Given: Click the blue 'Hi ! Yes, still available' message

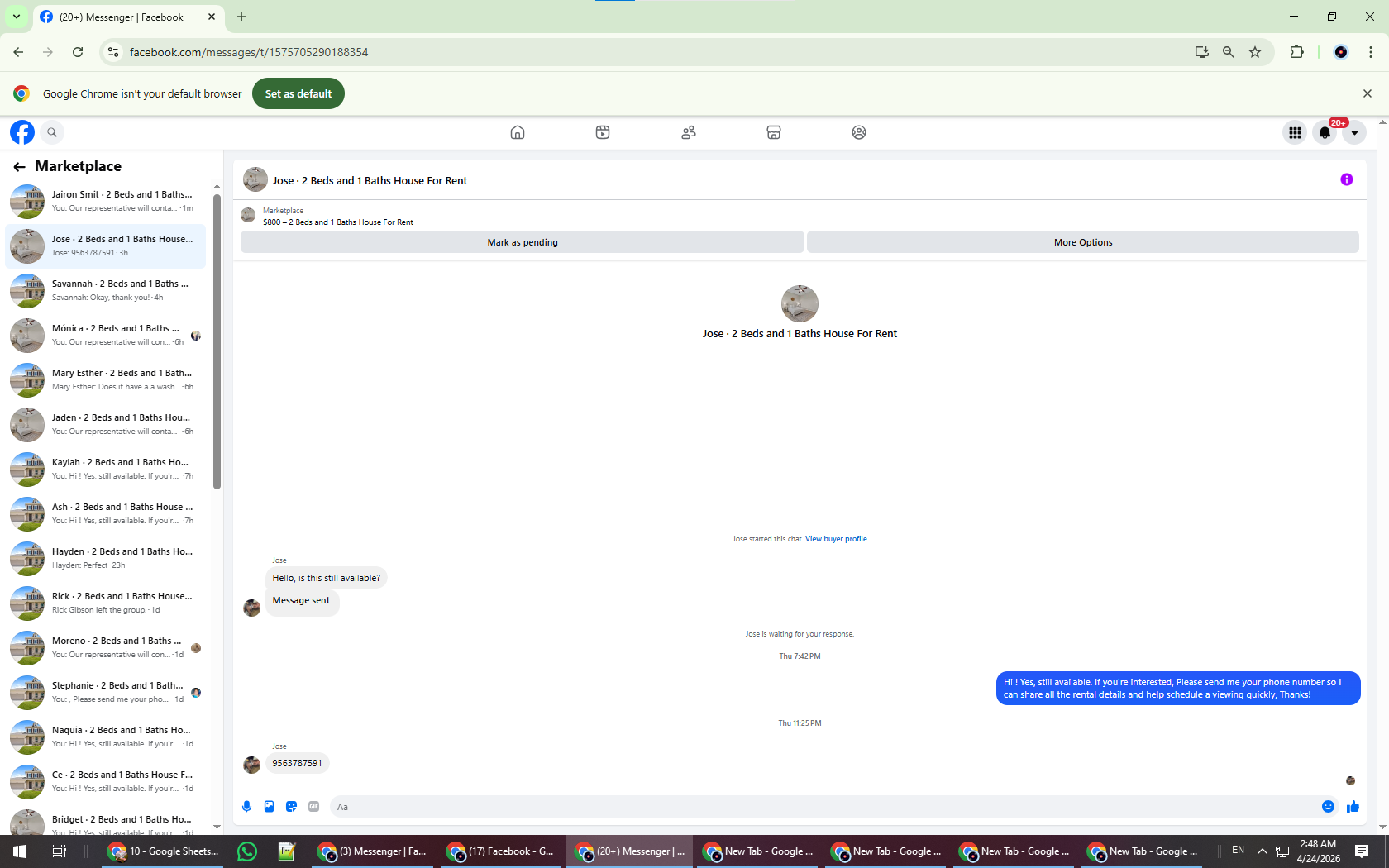Looking at the screenshot, I should (x=1178, y=689).
